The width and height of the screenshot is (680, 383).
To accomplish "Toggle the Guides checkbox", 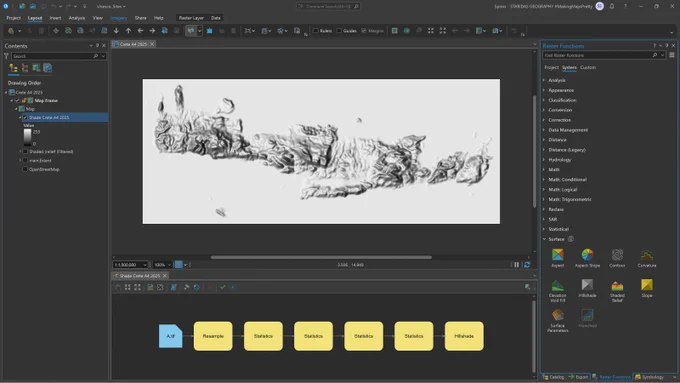I will coord(339,31).
